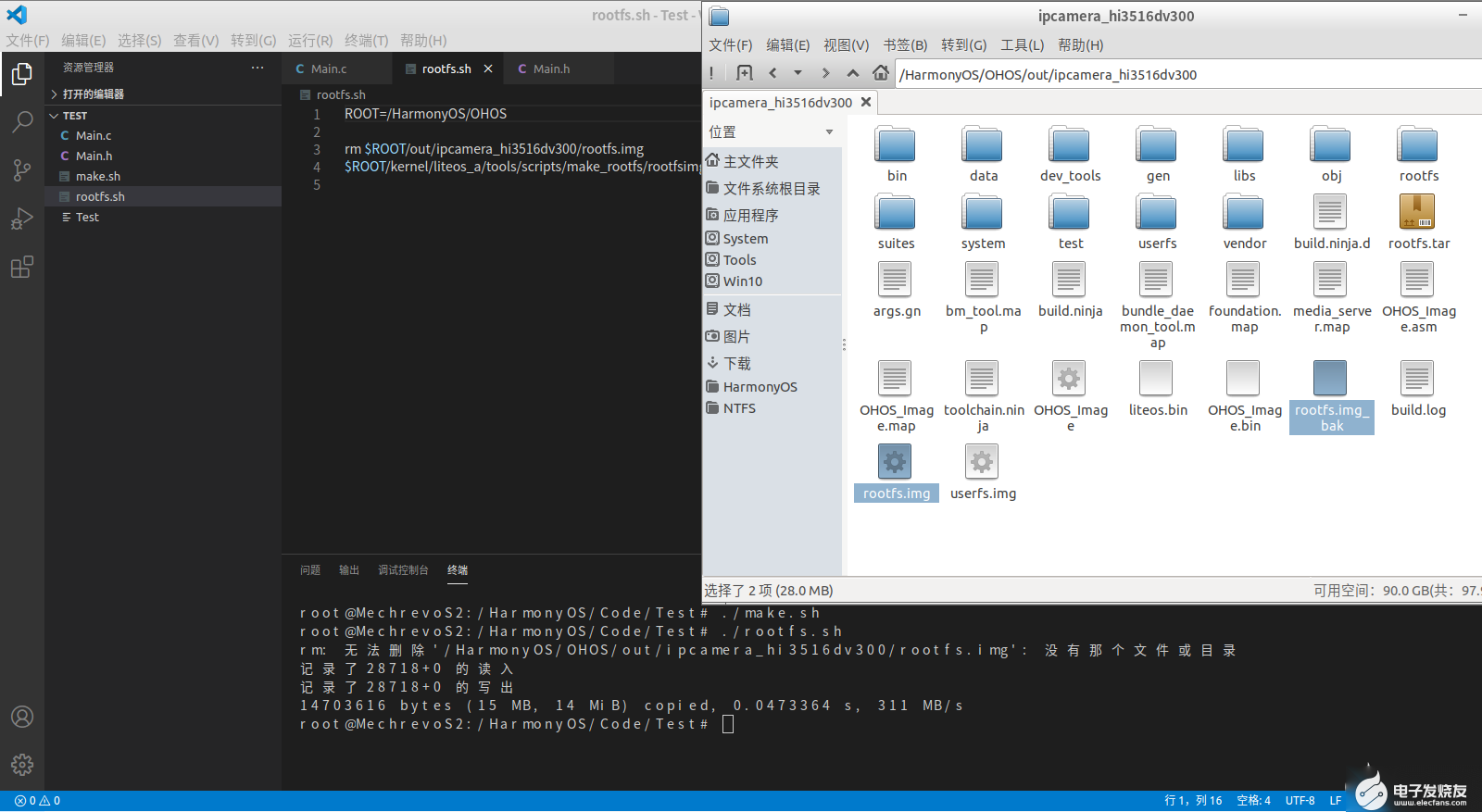Open the explorer panel more actions ellipsis
1482x812 pixels.
pos(257,68)
